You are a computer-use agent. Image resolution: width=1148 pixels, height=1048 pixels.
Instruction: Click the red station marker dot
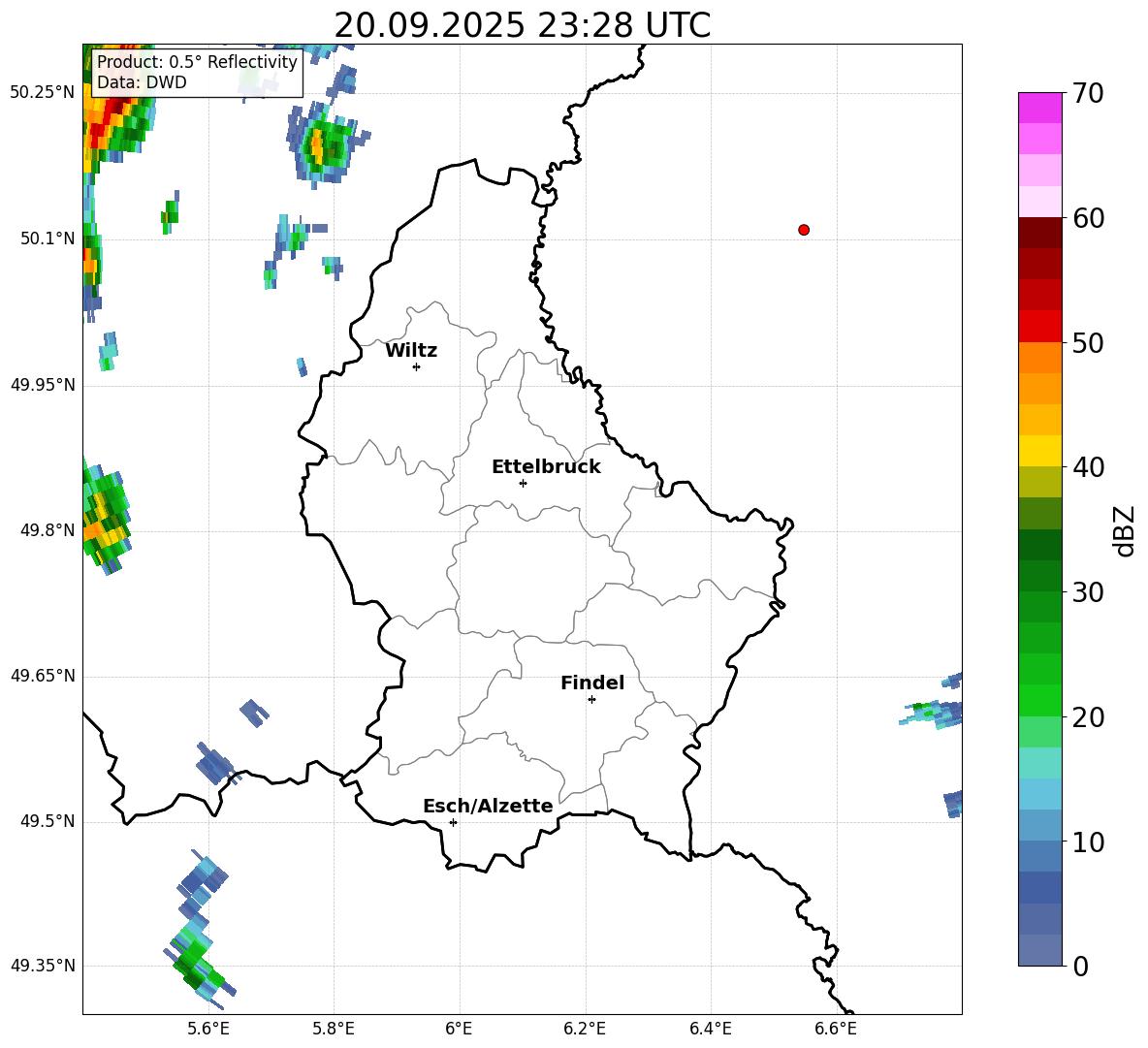pyautogui.click(x=804, y=230)
